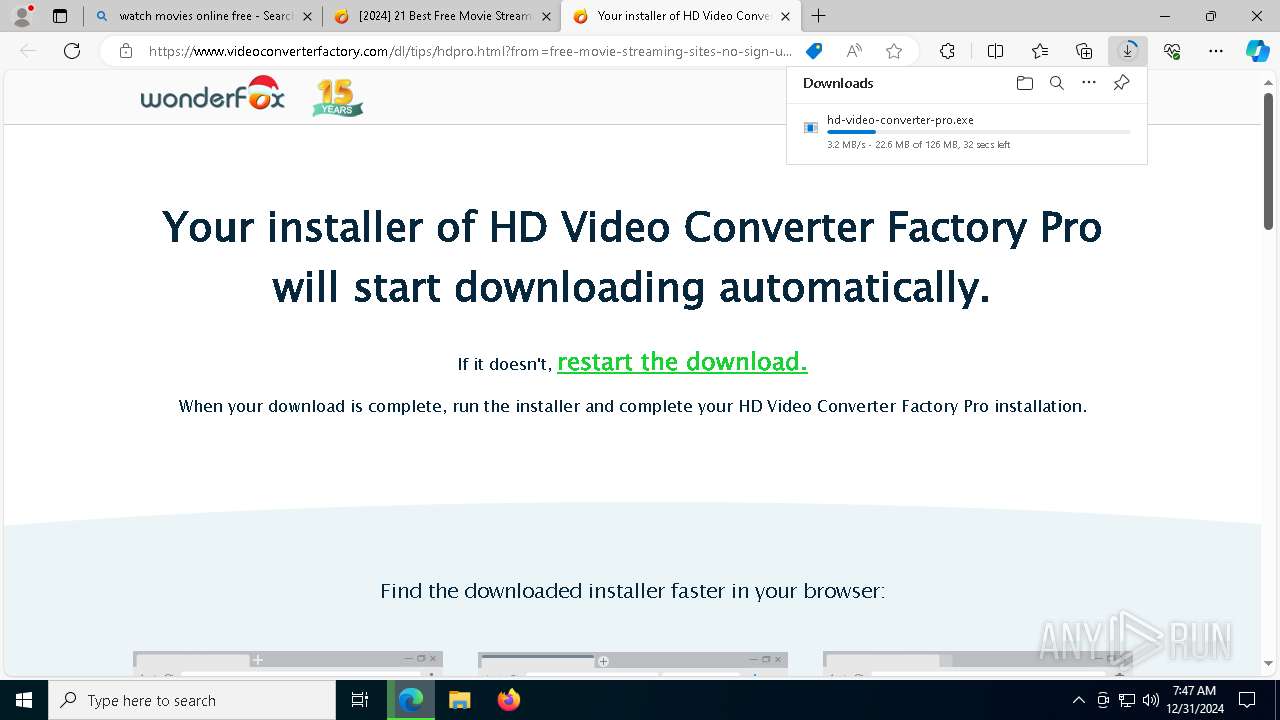Search downloads with magnifier icon

(x=1056, y=83)
